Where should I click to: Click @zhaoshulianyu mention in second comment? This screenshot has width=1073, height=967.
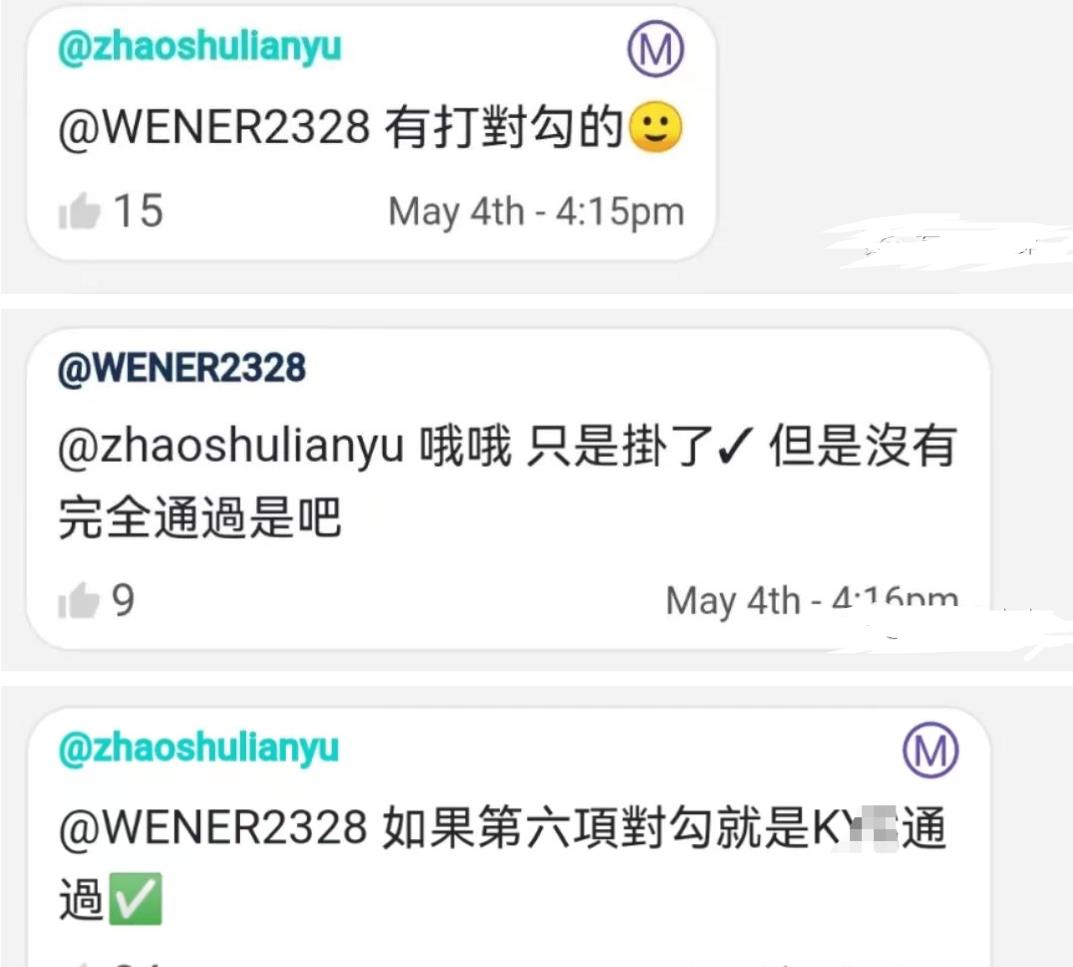coord(231,446)
